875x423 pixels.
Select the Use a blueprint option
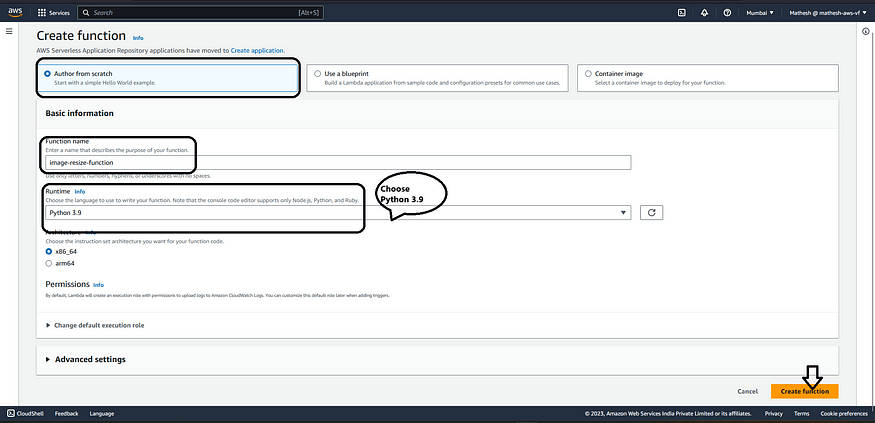pos(437,78)
